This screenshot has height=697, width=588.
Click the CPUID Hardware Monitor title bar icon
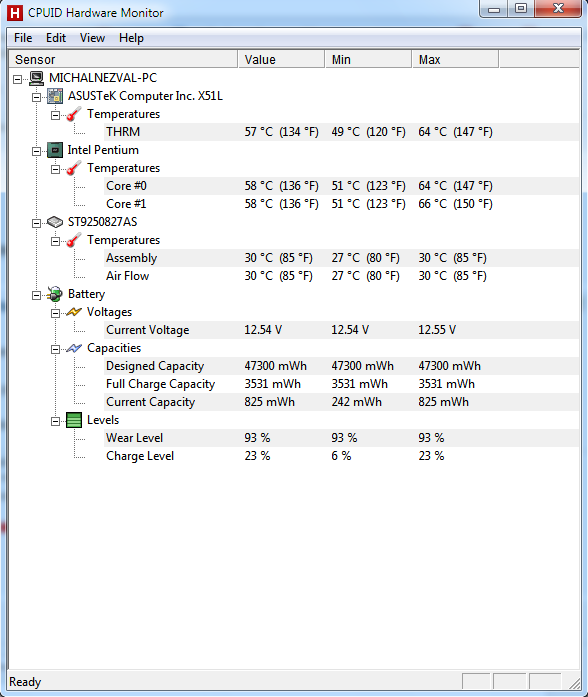pos(15,13)
